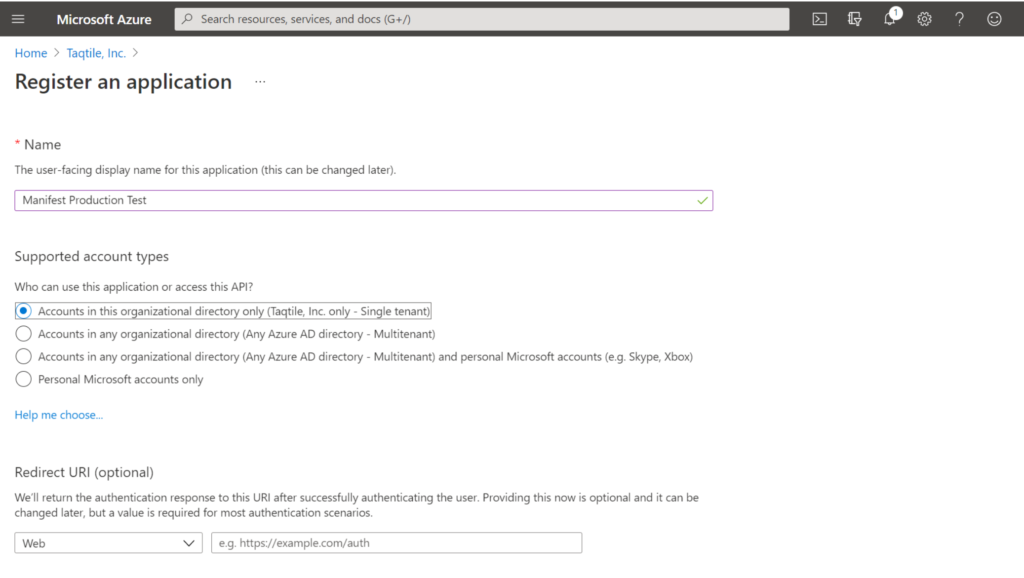
Task: Click the green validation checkmark in Name field
Action: 702,201
